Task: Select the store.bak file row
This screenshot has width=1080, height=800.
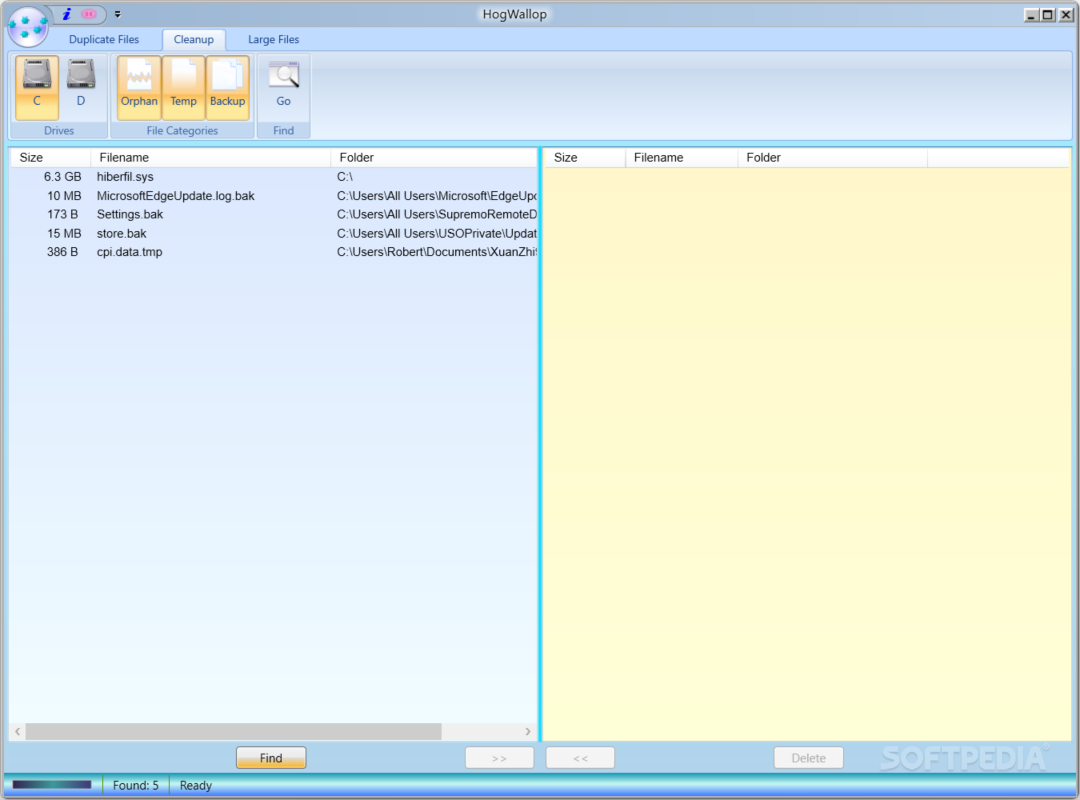Action: 273,234
